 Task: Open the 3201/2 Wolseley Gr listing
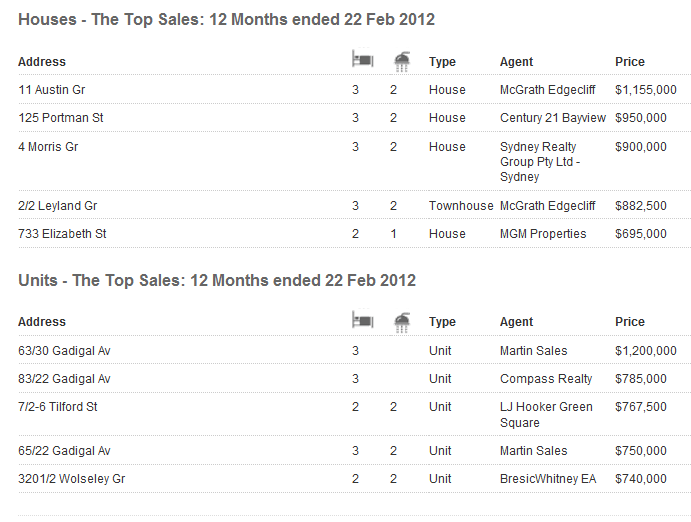tap(72, 479)
